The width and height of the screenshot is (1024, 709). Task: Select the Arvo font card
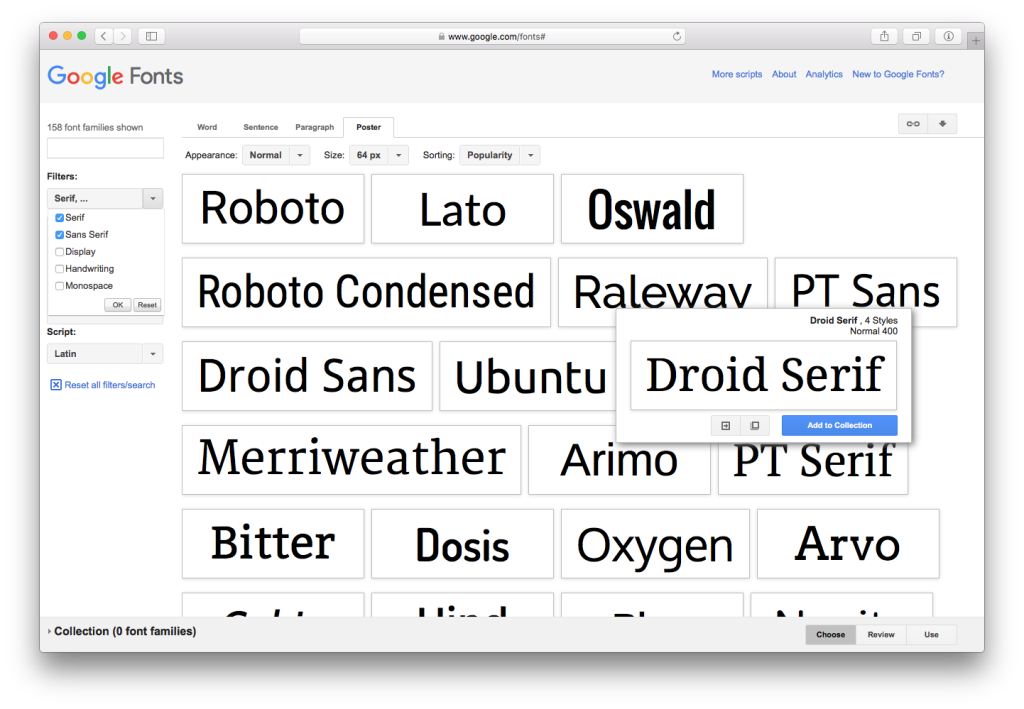tap(848, 543)
